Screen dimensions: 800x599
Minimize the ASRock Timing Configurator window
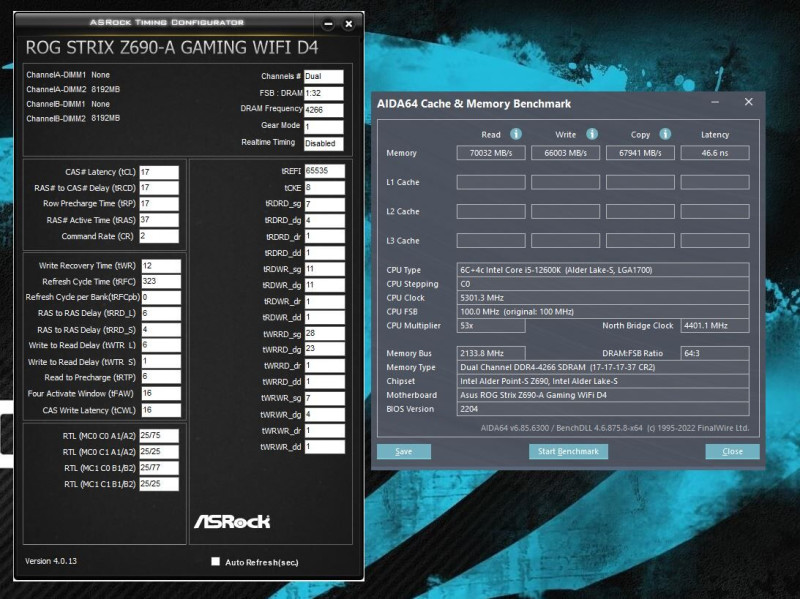click(328, 24)
